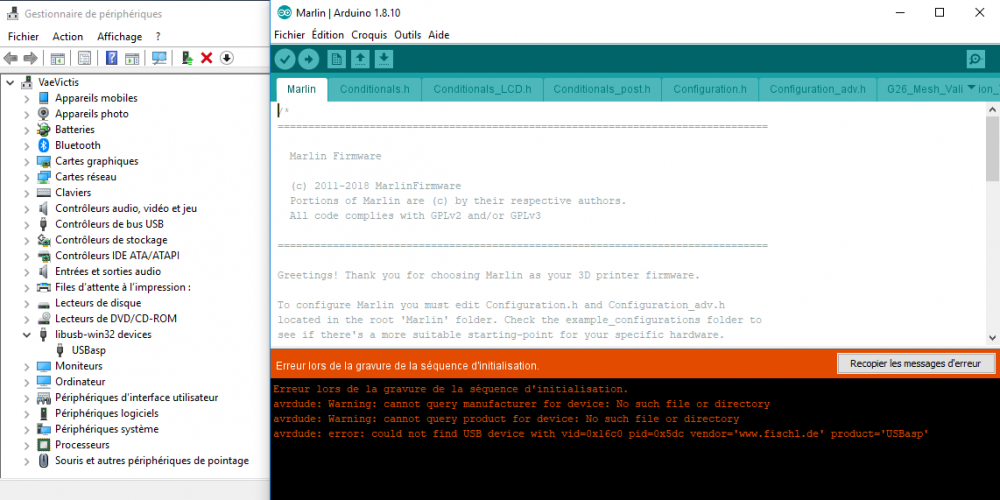
Task: Click the Arduino logo in title bar
Action: (284, 13)
